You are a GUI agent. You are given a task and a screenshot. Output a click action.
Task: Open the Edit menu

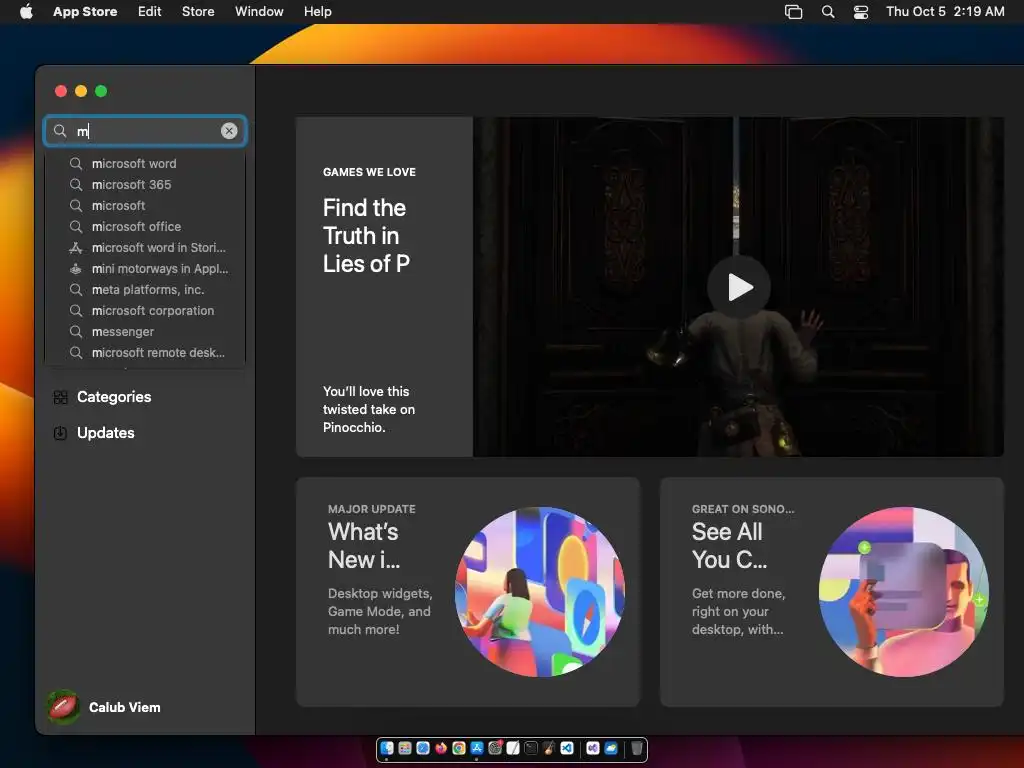click(x=150, y=11)
